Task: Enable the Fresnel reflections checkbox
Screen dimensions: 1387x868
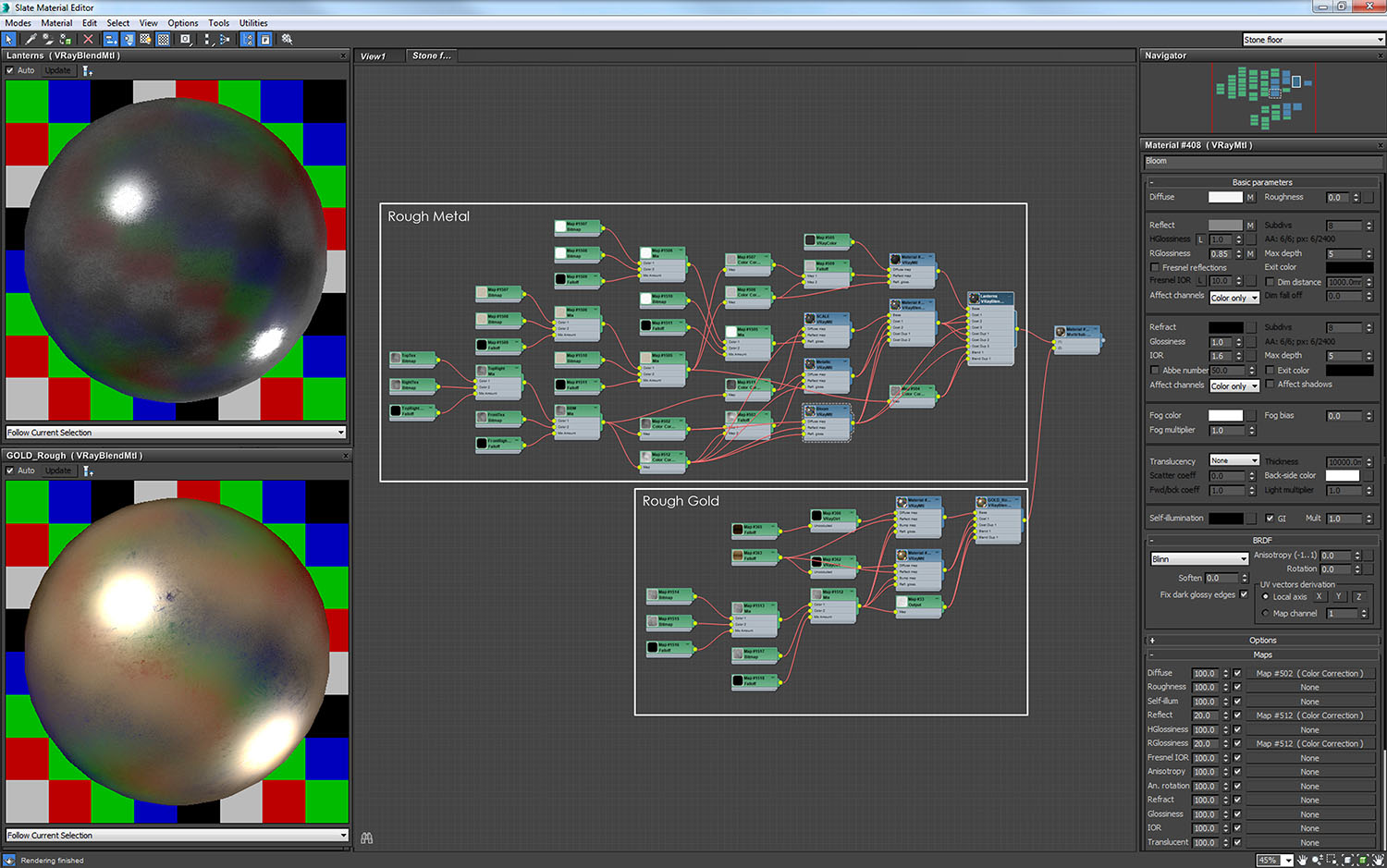Action: [1155, 267]
